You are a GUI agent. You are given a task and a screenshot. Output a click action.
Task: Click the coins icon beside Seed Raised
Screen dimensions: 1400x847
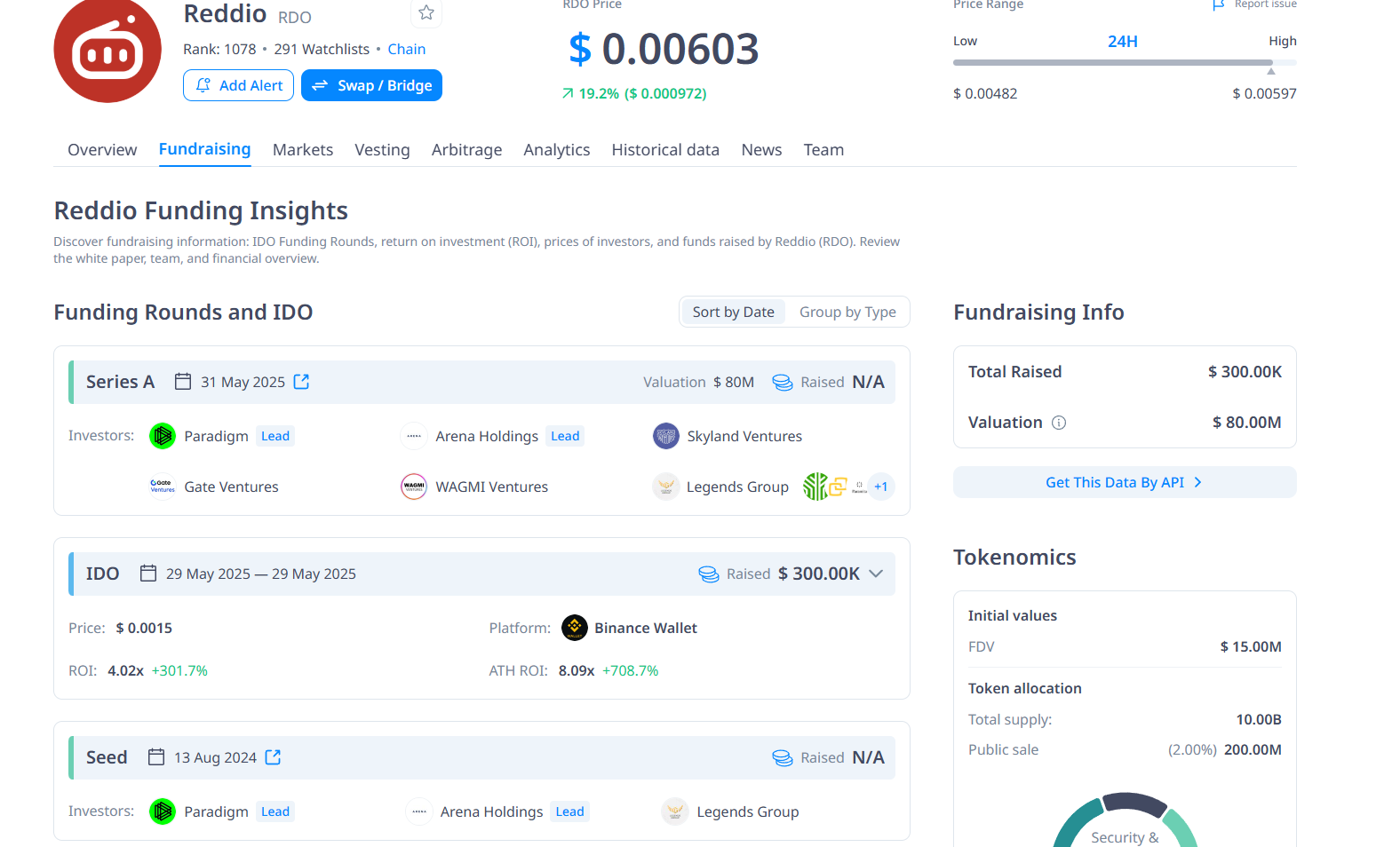pyautogui.click(x=783, y=758)
